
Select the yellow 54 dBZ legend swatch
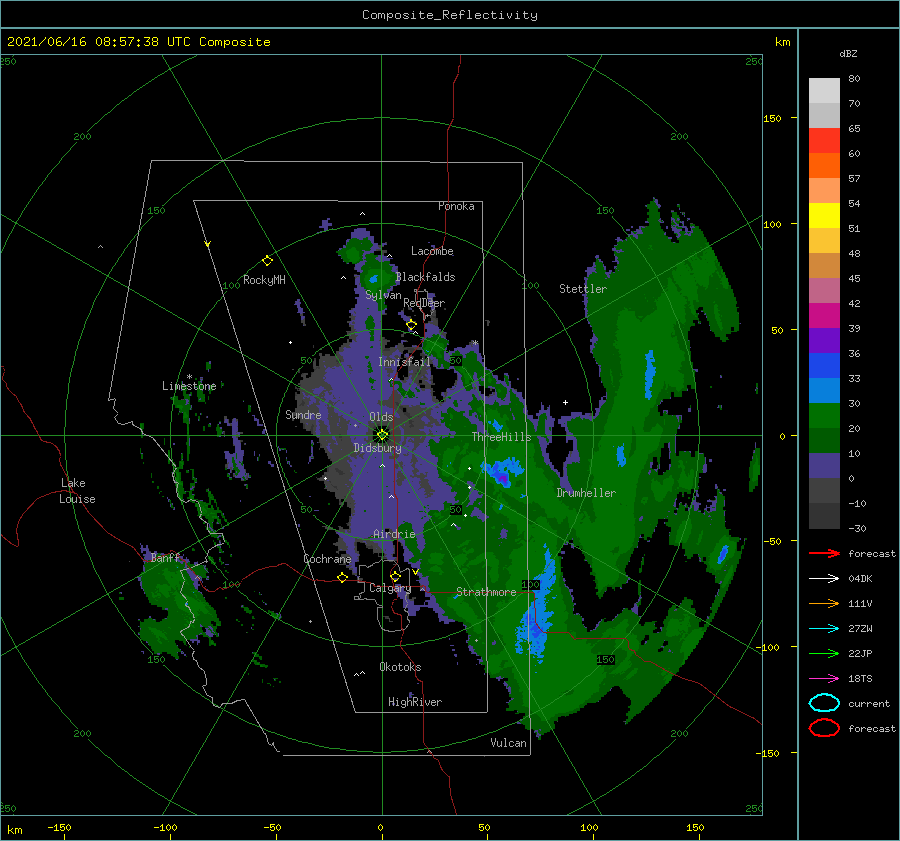[824, 215]
